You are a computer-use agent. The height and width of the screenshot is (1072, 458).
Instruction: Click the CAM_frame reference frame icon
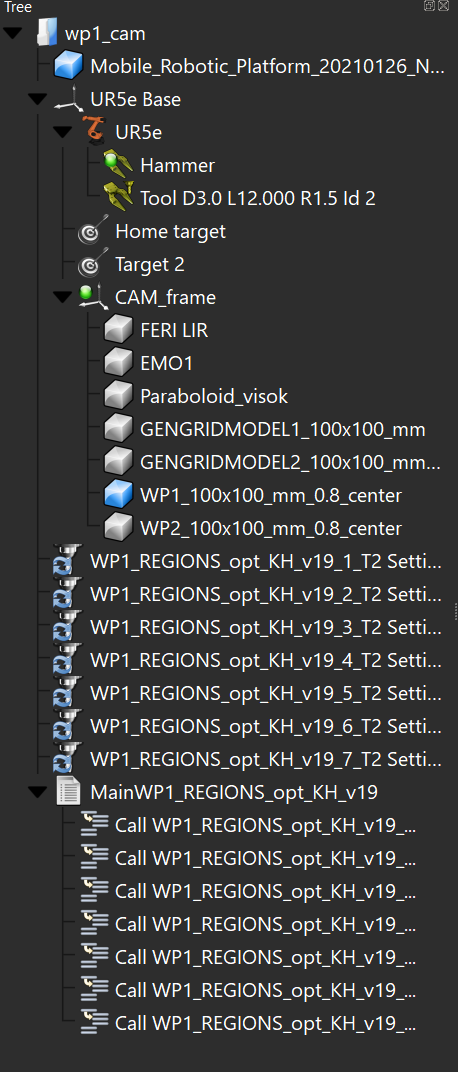click(94, 296)
